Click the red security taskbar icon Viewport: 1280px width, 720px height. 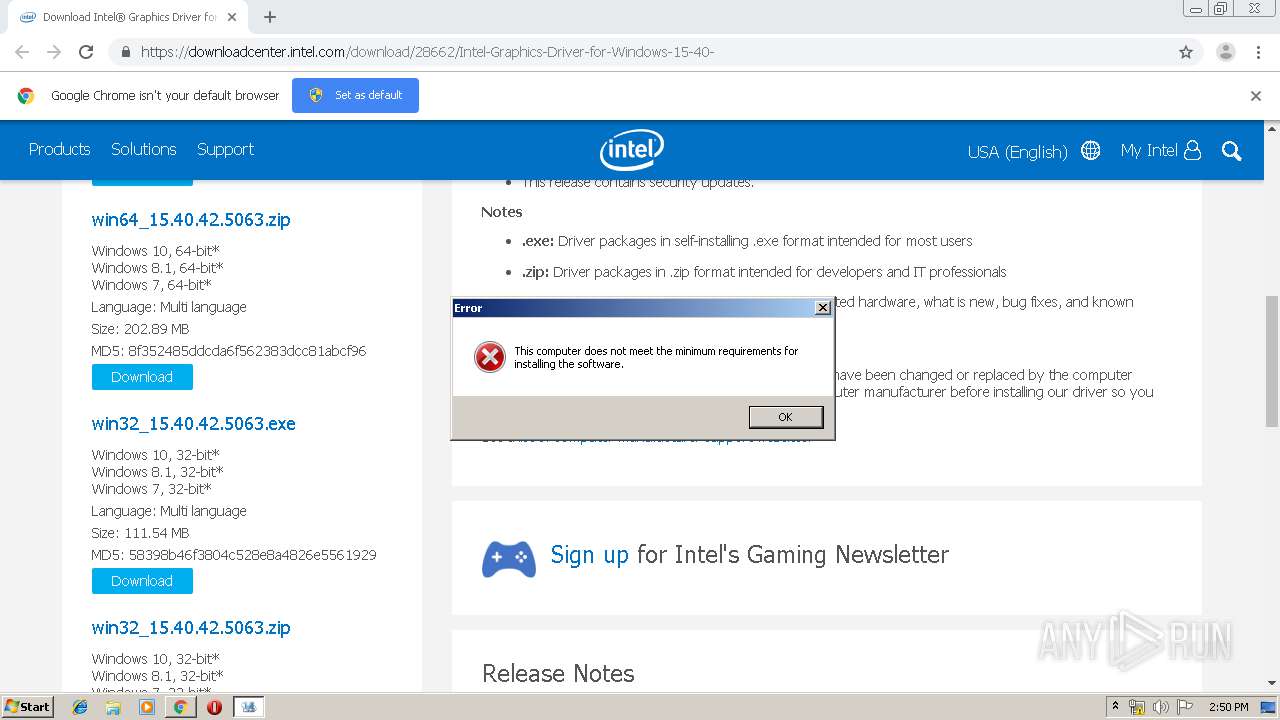[x=214, y=707]
